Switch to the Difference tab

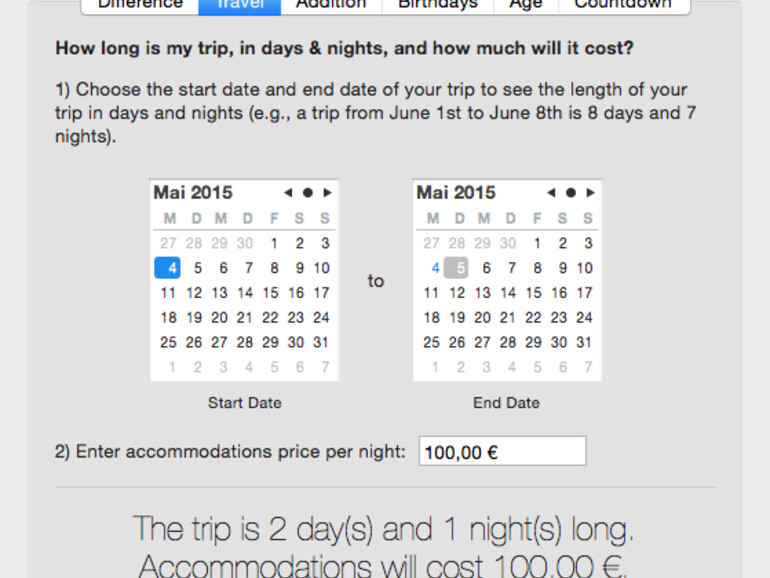point(140,5)
